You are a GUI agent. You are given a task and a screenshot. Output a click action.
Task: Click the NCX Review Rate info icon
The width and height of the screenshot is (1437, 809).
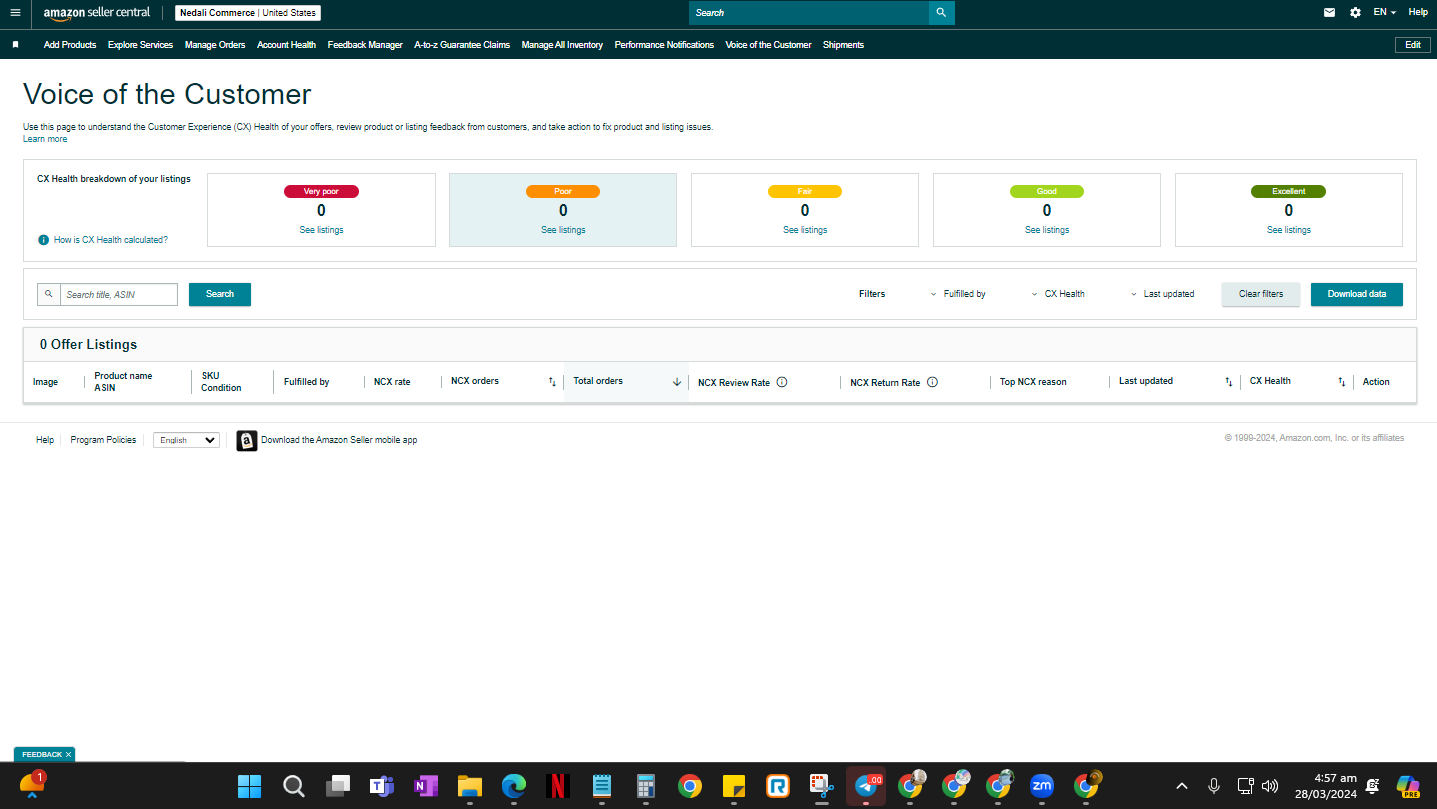click(x=782, y=382)
